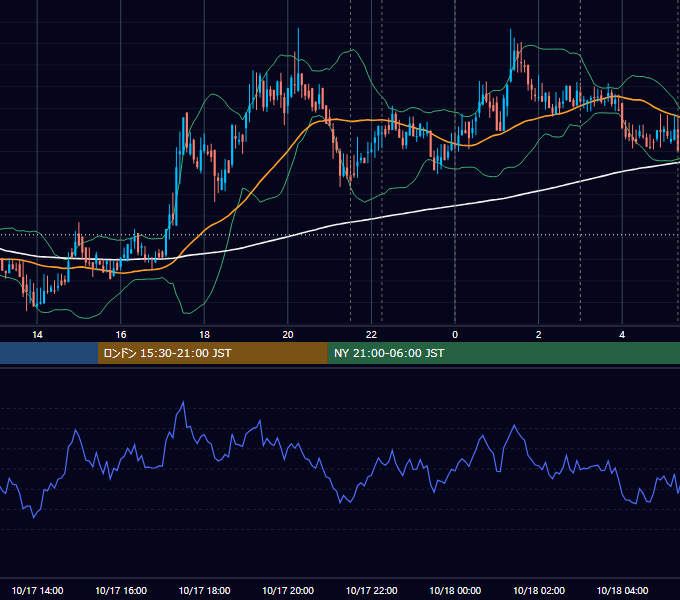Viewport: 680px width, 600px height.
Task: Click hour label 20 on price chart axis
Action: pyautogui.click(x=288, y=335)
